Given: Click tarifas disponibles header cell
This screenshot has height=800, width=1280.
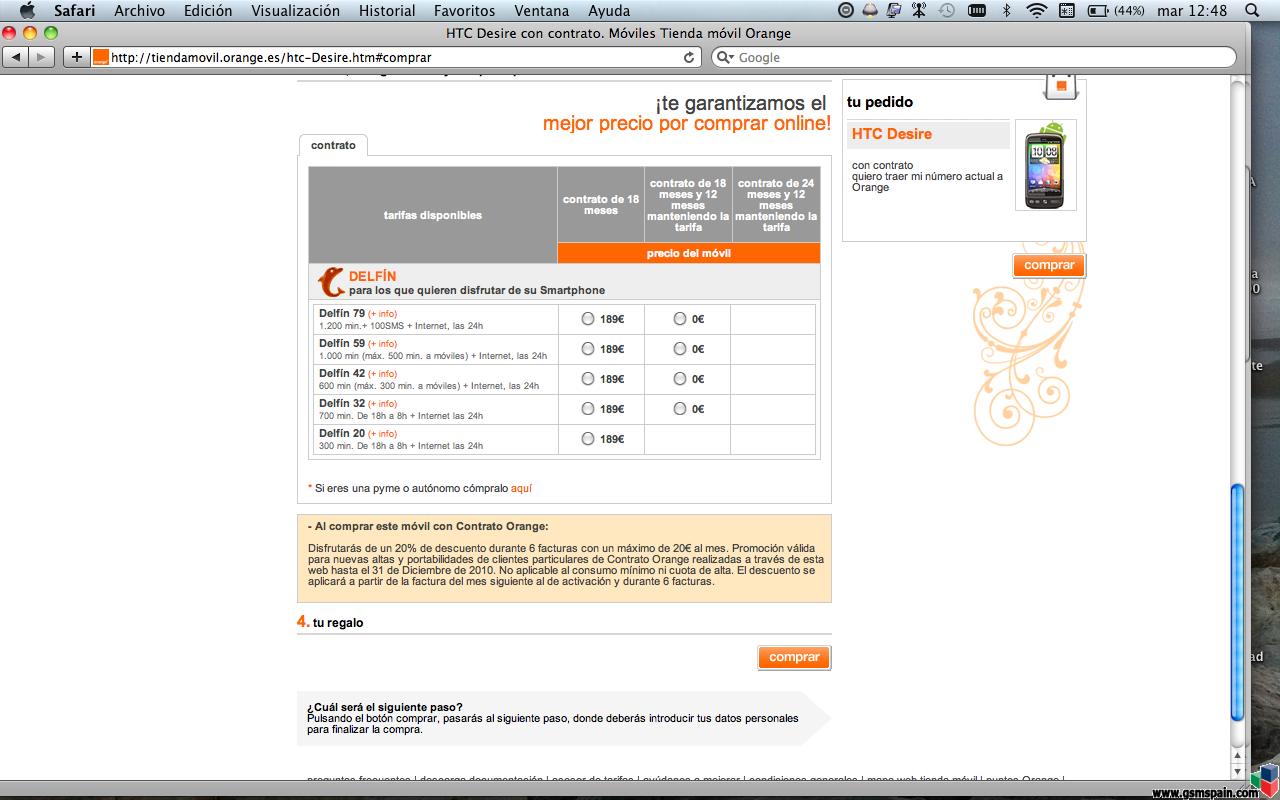Looking at the screenshot, I should click(433, 215).
